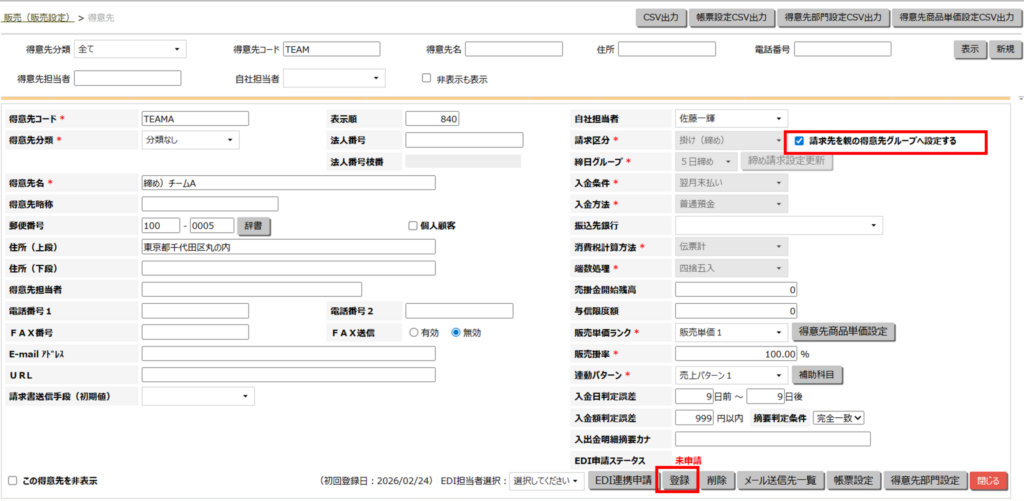Enable the 個人顧客 checkbox
The height and width of the screenshot is (501, 1024).
[x=413, y=226]
